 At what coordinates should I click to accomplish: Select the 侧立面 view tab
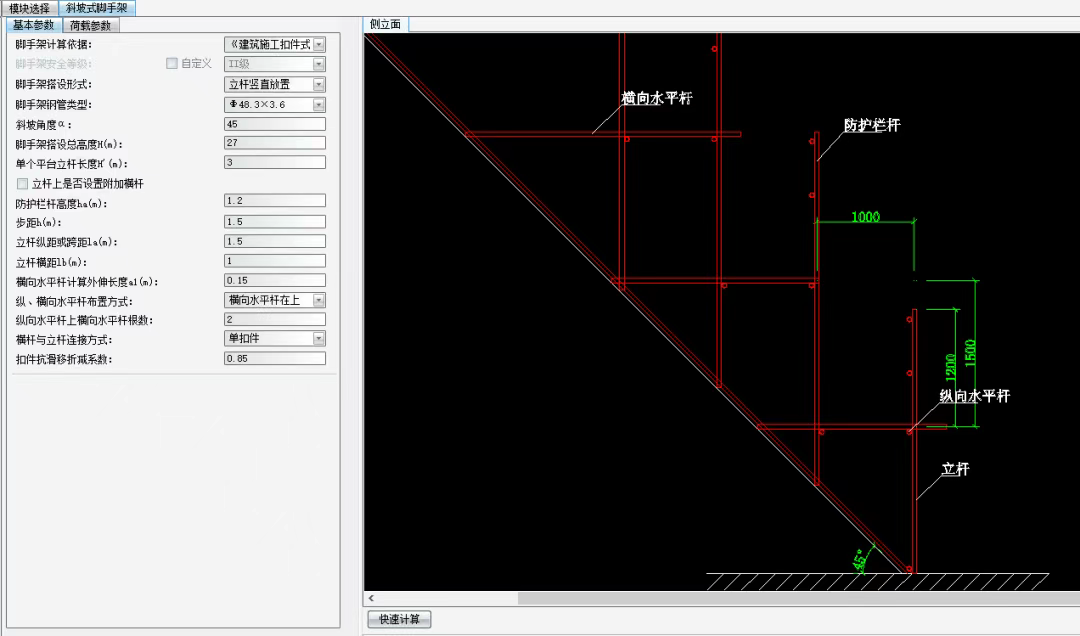point(386,24)
